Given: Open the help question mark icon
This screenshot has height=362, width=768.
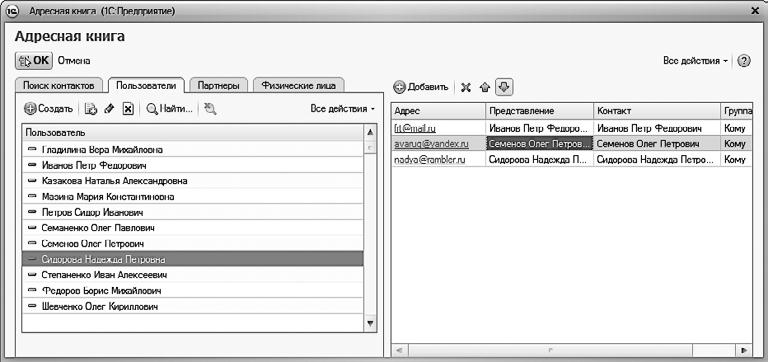Looking at the screenshot, I should click(744, 61).
